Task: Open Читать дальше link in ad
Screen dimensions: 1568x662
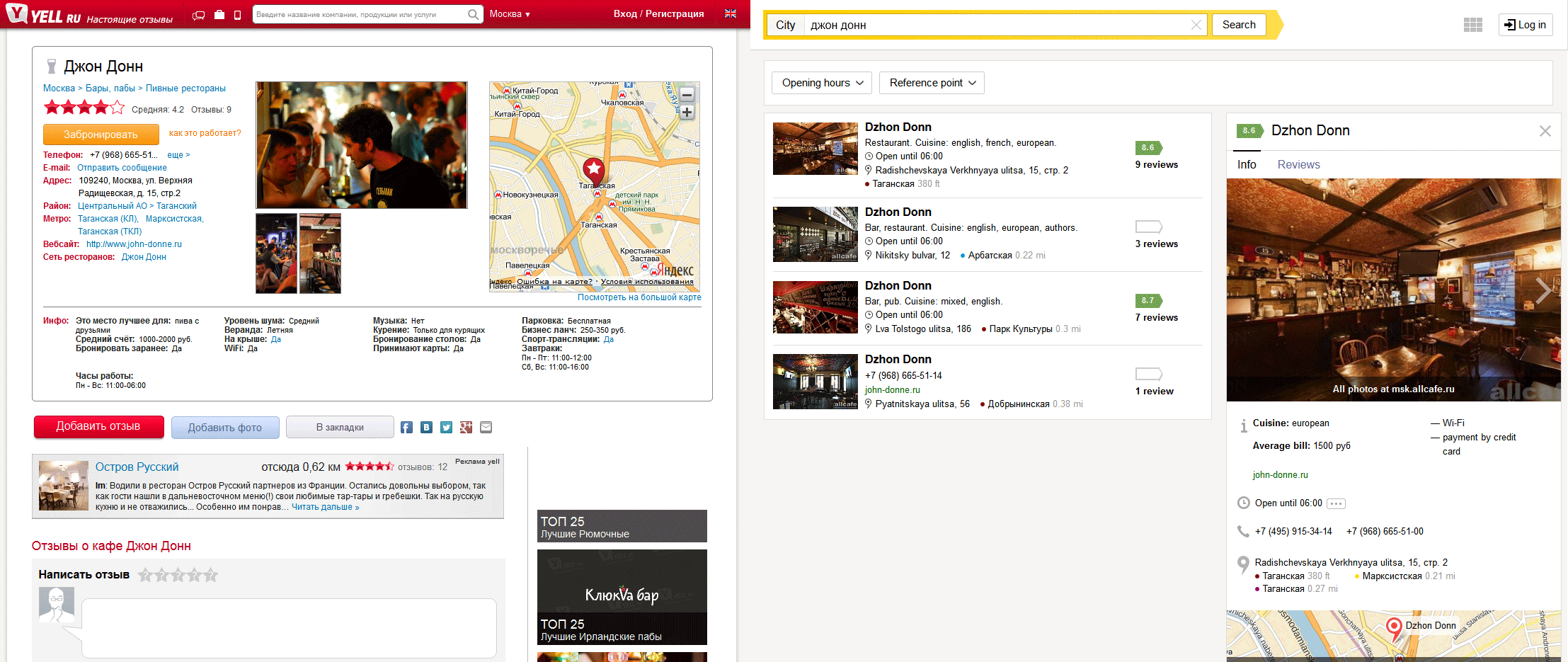Action: click(x=325, y=507)
